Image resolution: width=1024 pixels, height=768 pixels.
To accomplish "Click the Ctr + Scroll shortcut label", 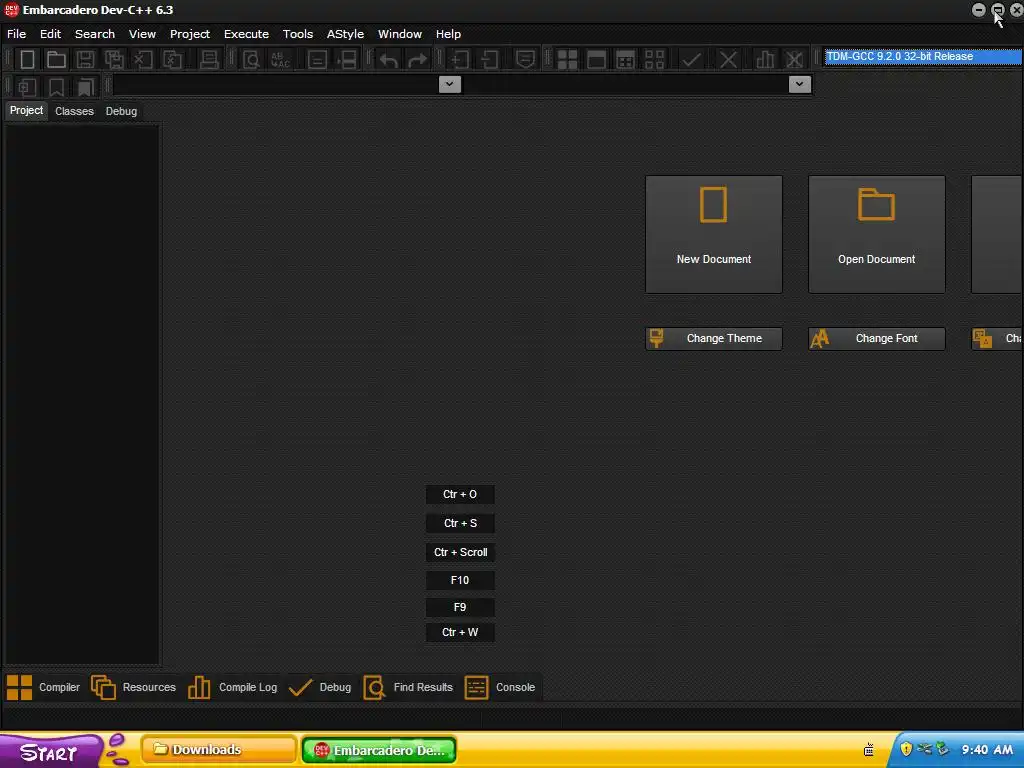I will tap(460, 552).
